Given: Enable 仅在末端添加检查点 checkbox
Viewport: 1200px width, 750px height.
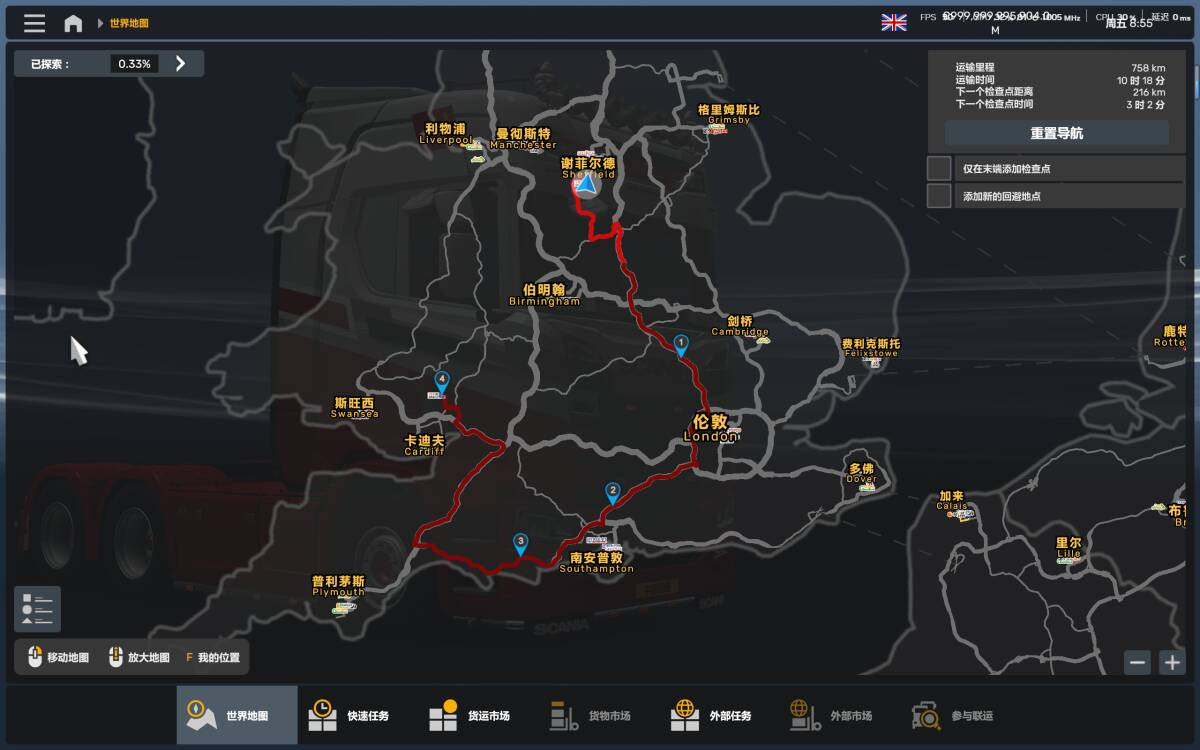Looking at the screenshot, I should coord(939,168).
